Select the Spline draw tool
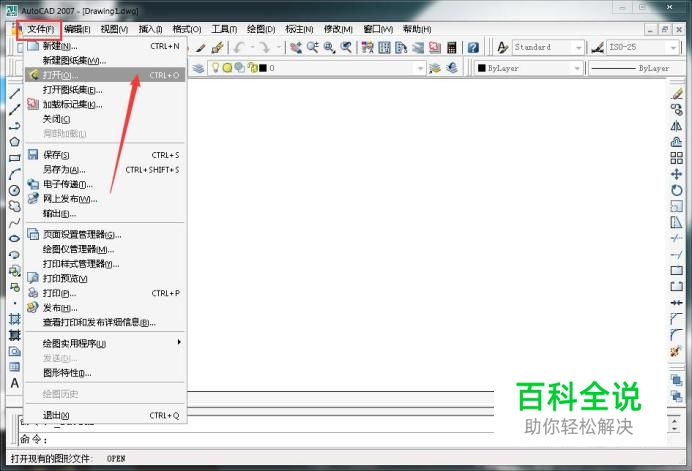692x471 pixels. point(15,222)
